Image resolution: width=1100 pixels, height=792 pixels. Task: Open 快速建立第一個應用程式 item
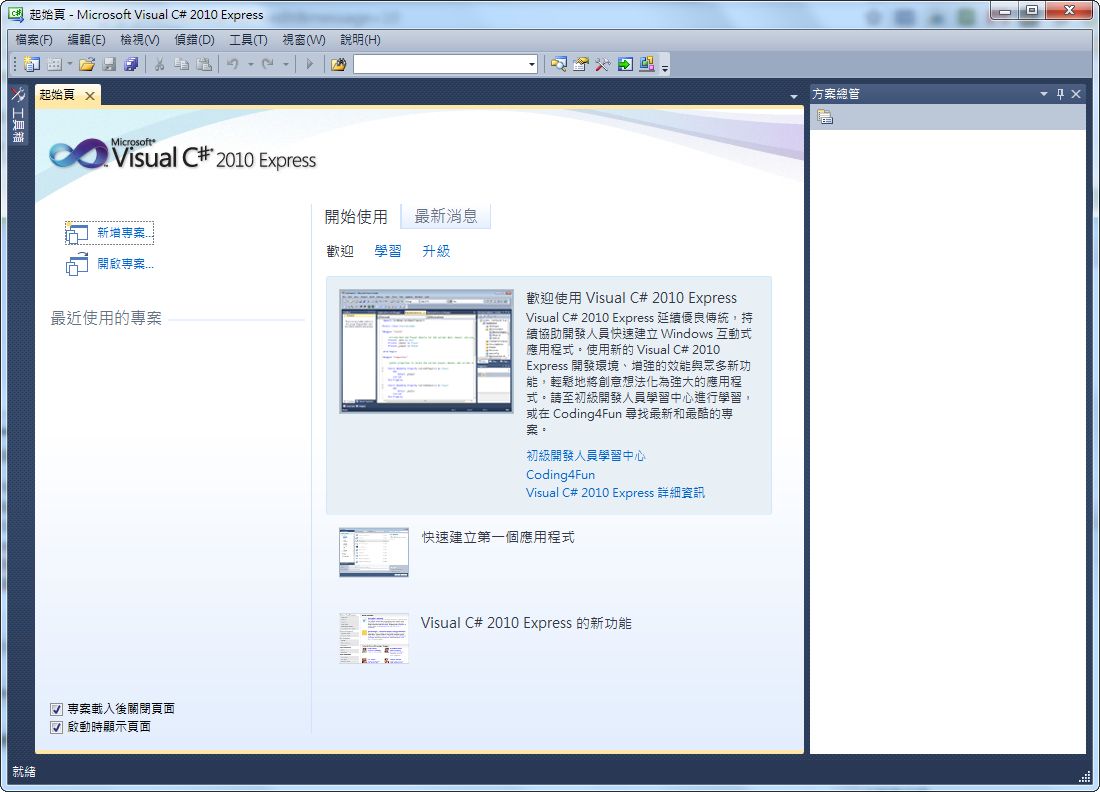coord(498,537)
